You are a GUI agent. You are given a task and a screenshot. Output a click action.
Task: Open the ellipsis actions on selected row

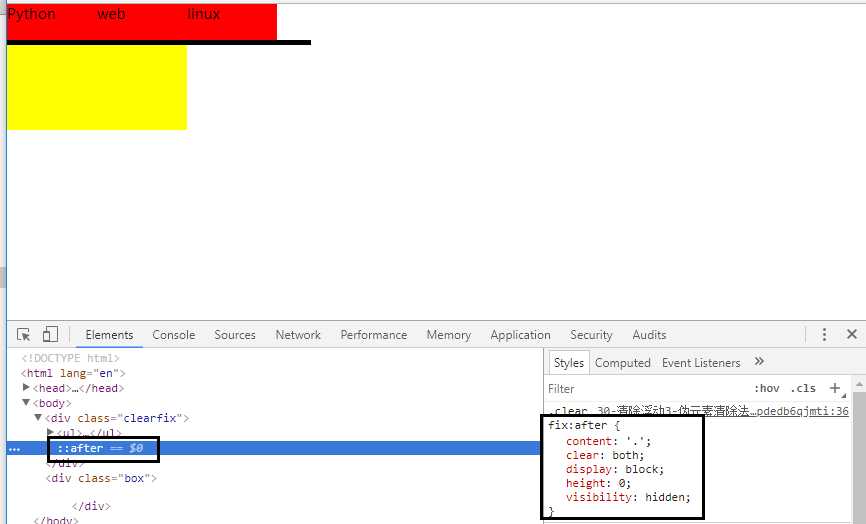coord(14,449)
